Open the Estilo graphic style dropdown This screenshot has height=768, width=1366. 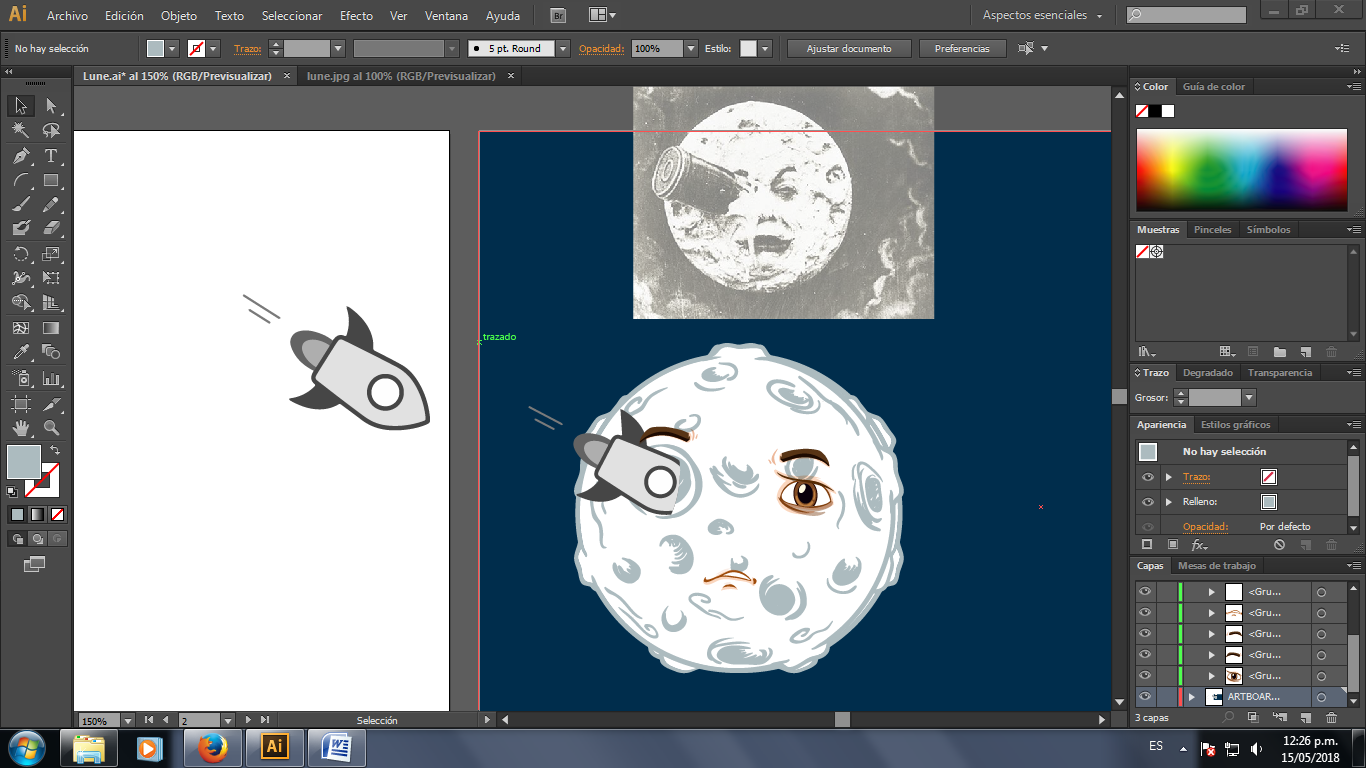tap(765, 48)
